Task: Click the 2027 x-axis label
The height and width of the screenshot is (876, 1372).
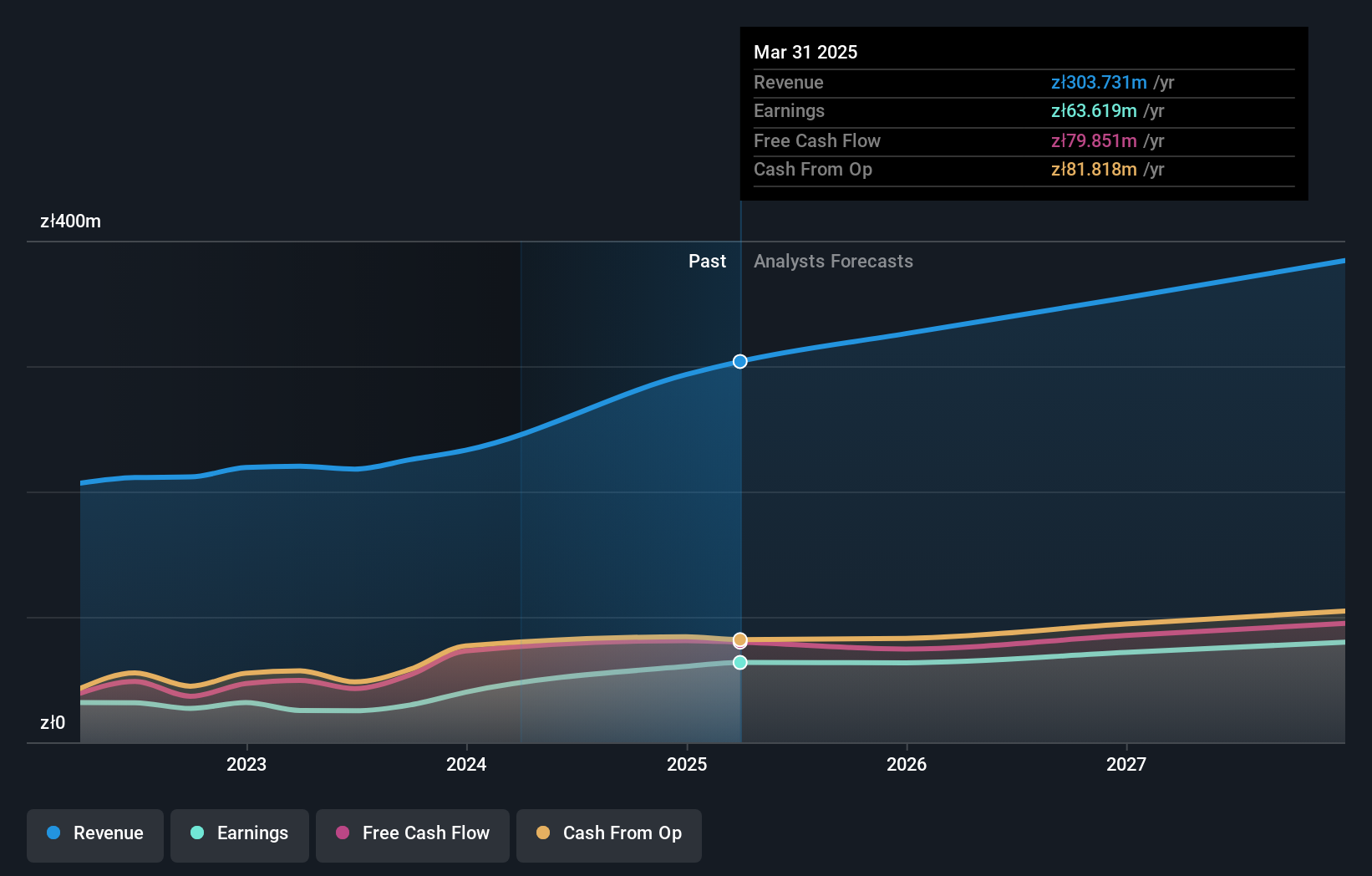Action: pyautogui.click(x=1126, y=764)
